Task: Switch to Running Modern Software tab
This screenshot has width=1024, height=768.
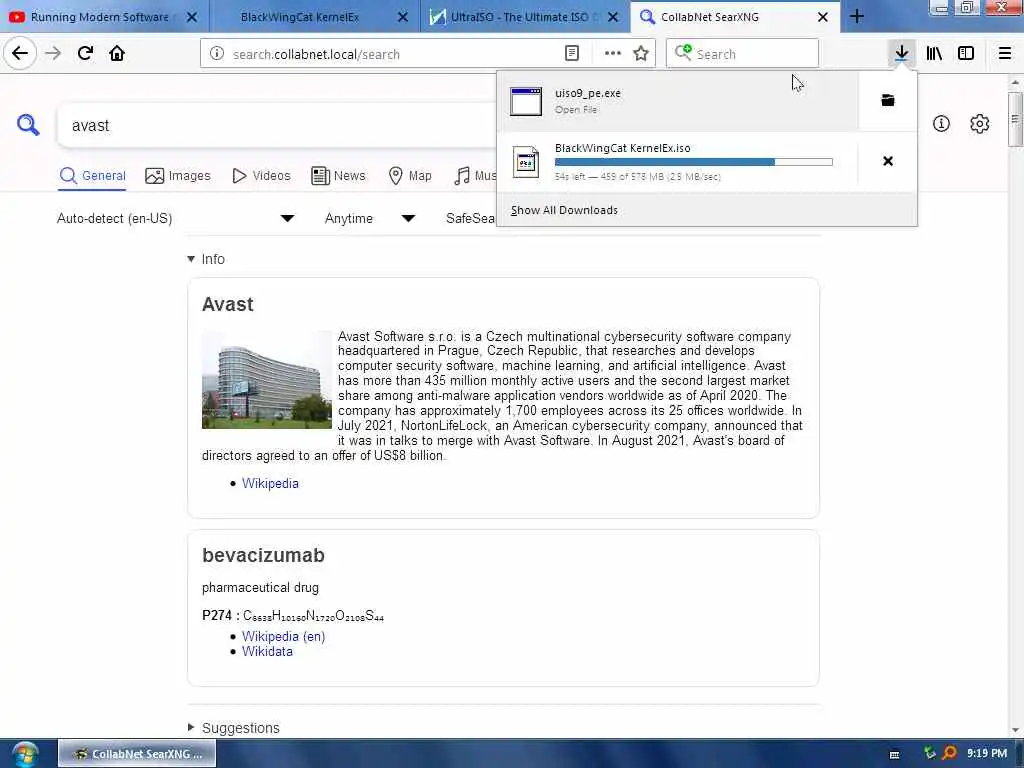Action: tap(99, 17)
